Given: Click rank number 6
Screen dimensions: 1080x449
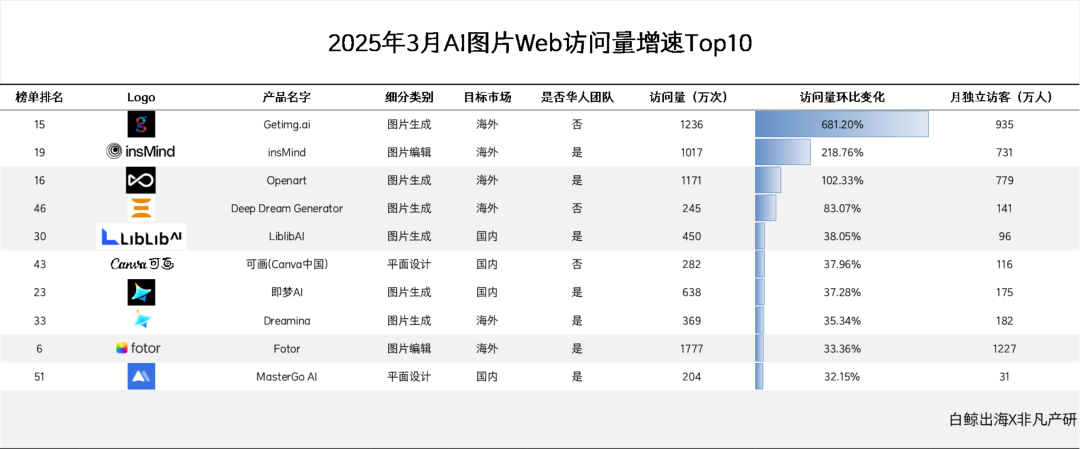Looking at the screenshot, I should (x=39, y=348).
